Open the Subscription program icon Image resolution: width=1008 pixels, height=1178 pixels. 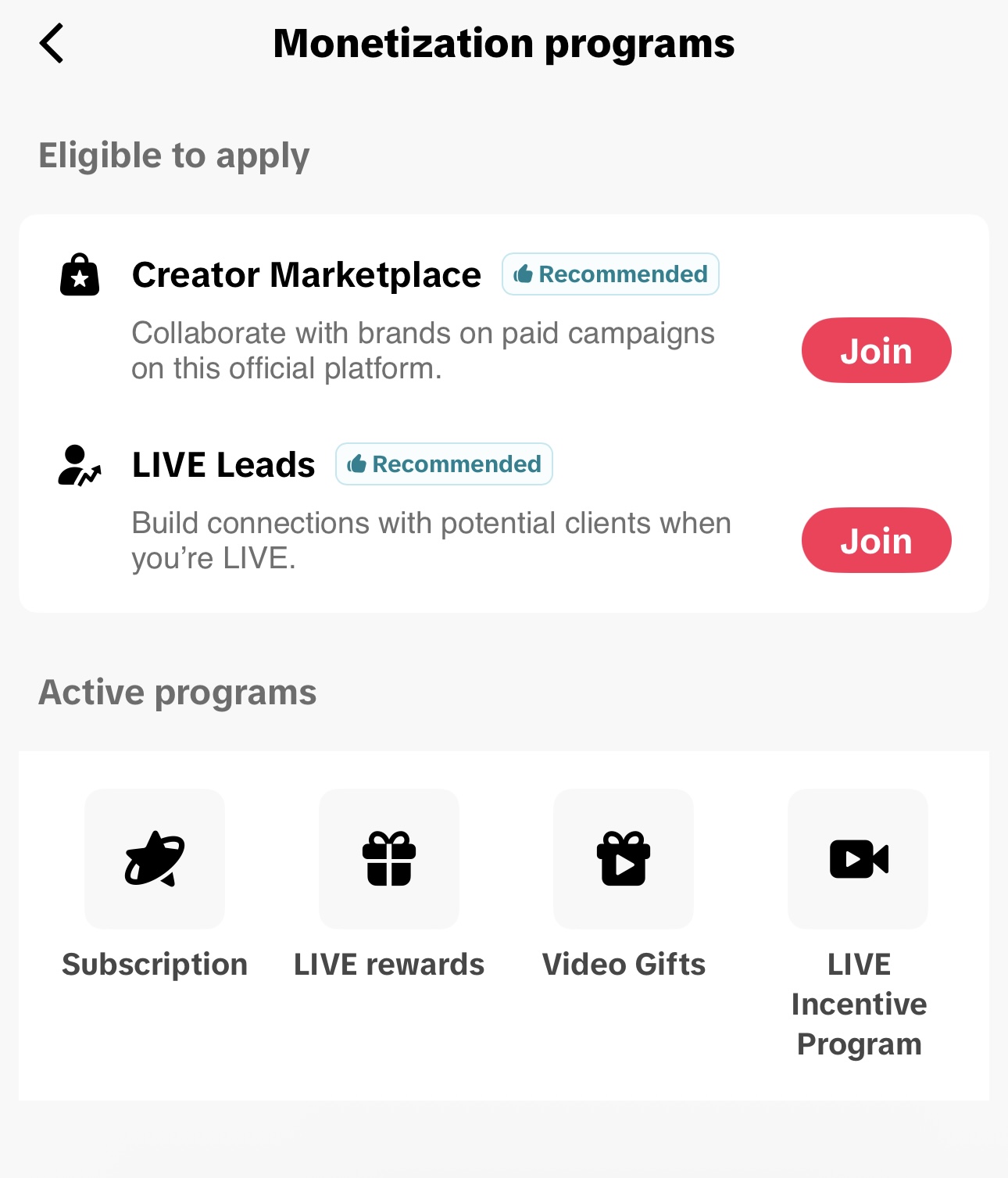coord(155,858)
